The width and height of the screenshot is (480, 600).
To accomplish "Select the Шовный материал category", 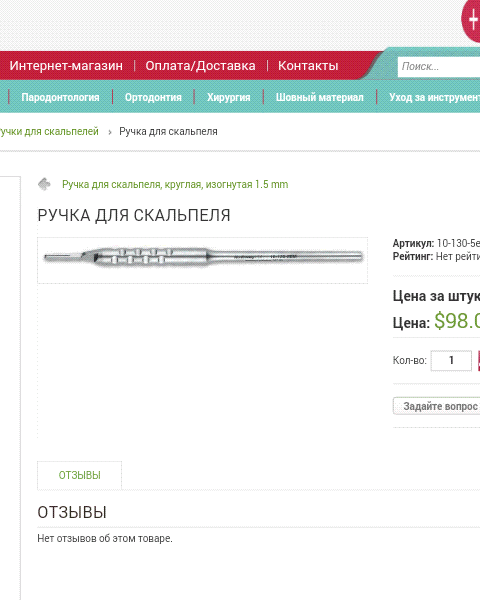I will pyautogui.click(x=320, y=97).
